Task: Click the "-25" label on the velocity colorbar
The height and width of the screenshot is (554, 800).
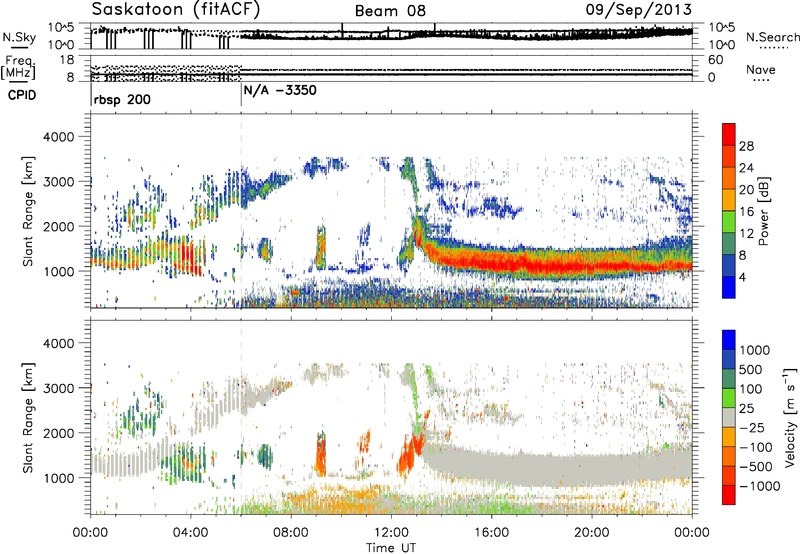Action: point(752,428)
